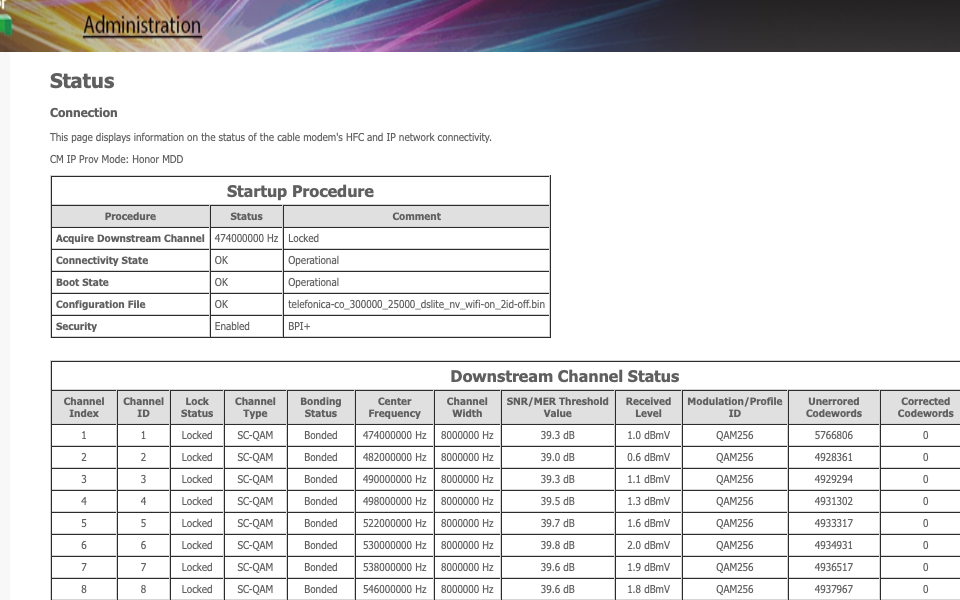
Task: Select the Status page heading
Action: pos(82,81)
